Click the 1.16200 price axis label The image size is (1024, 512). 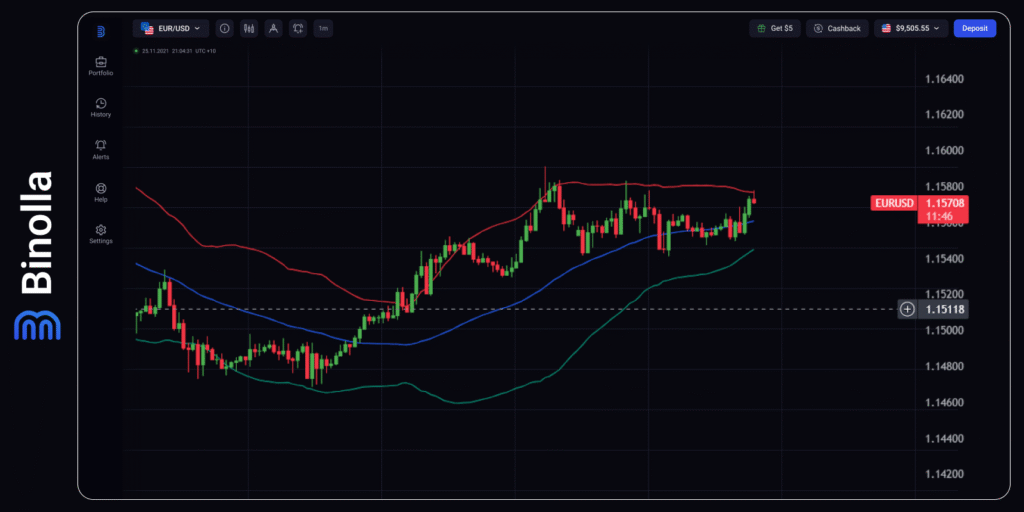(944, 115)
